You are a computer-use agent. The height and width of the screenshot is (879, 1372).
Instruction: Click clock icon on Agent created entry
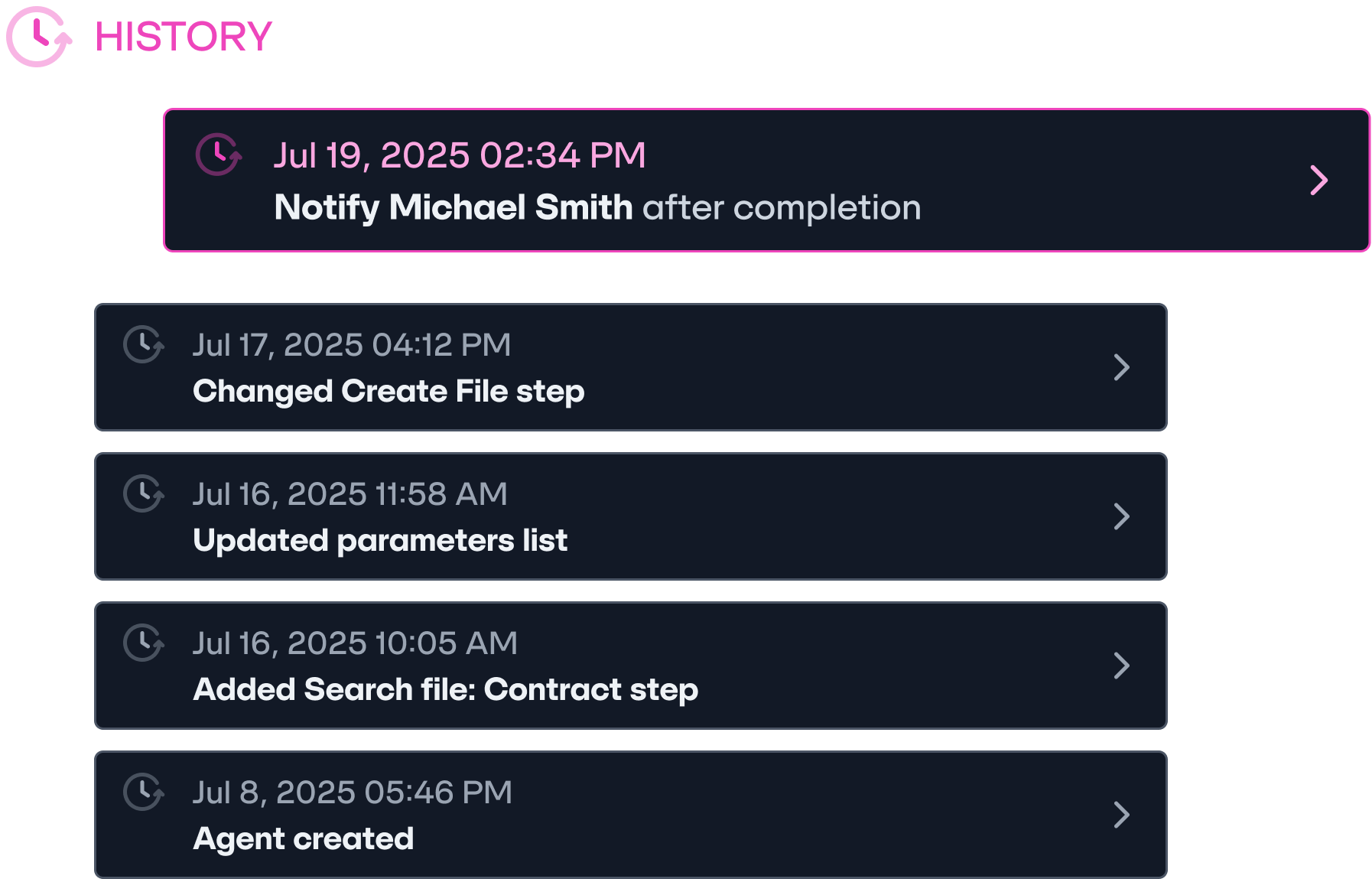coord(143,792)
